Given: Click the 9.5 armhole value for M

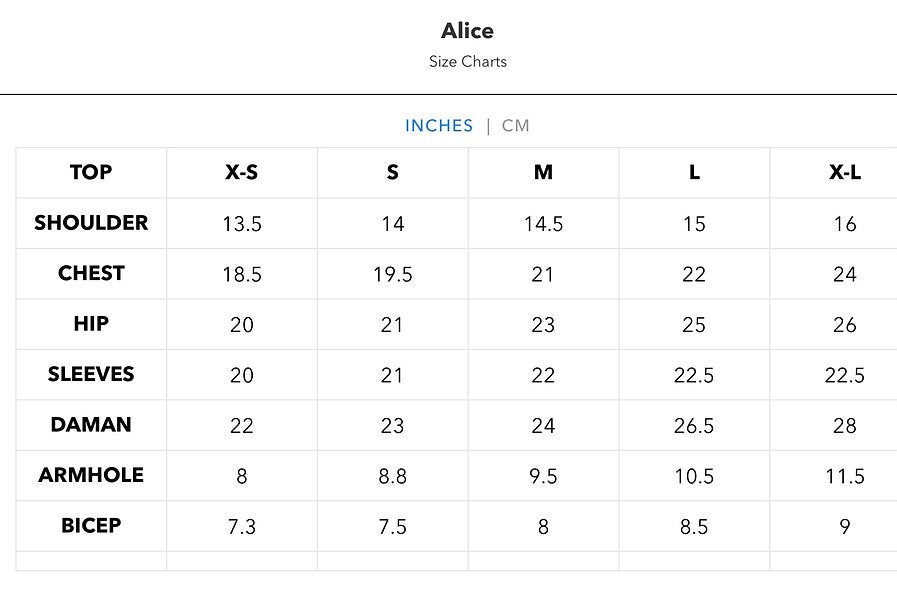Looking at the screenshot, I should [x=543, y=476].
